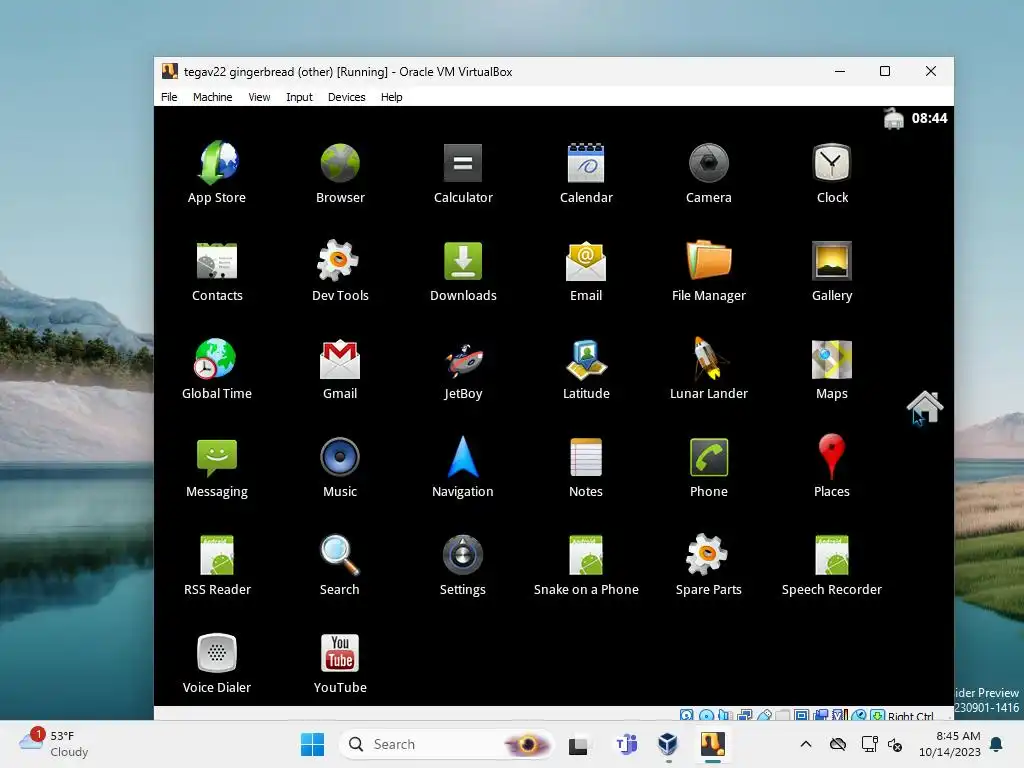The height and width of the screenshot is (768, 1024).
Task: Click the Right Ctrl host key indicator
Action: click(910, 716)
